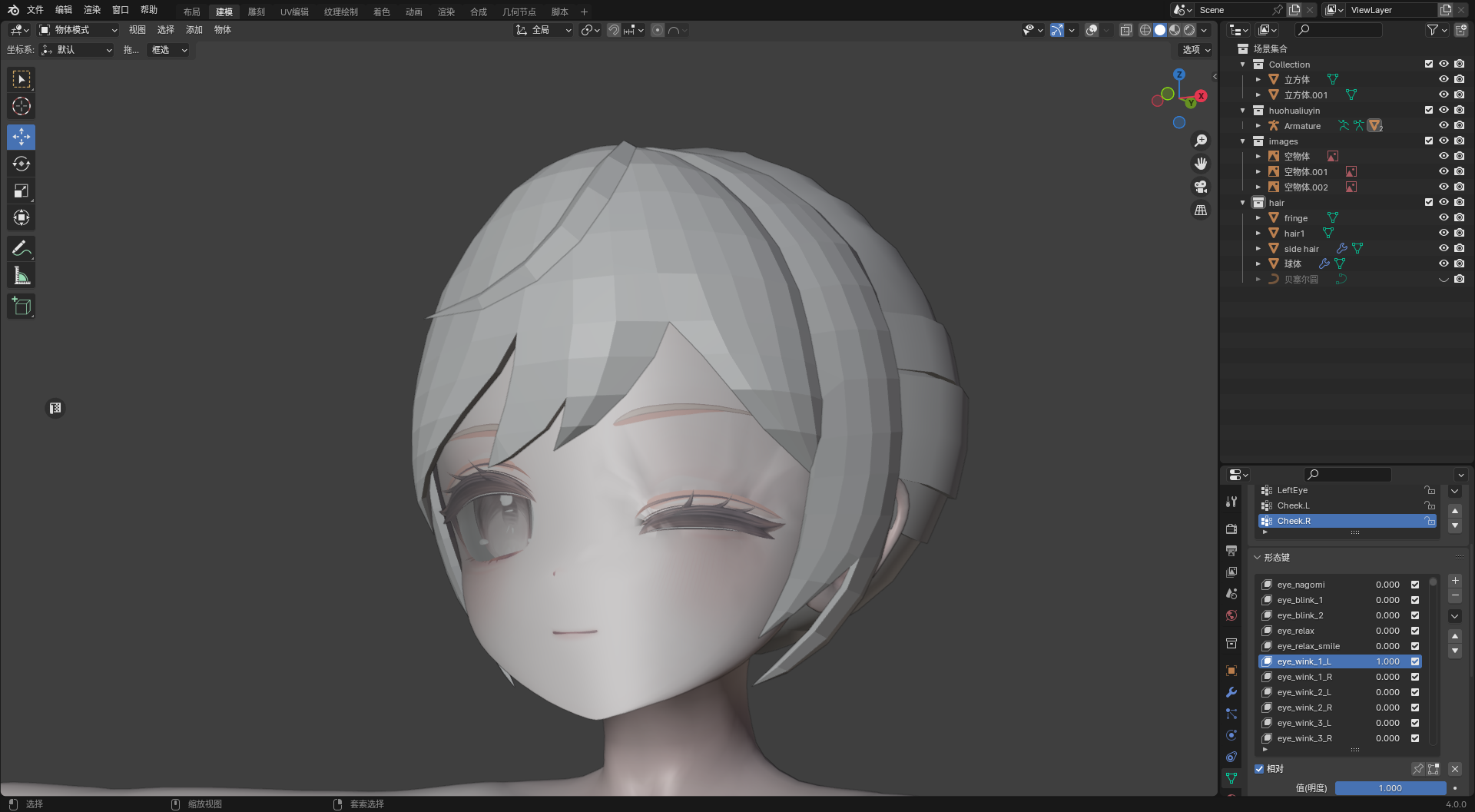Viewport: 1475px width, 812px height.
Task: Uncheck the eye_blink_1 shape key checkbox
Action: [1415, 600]
